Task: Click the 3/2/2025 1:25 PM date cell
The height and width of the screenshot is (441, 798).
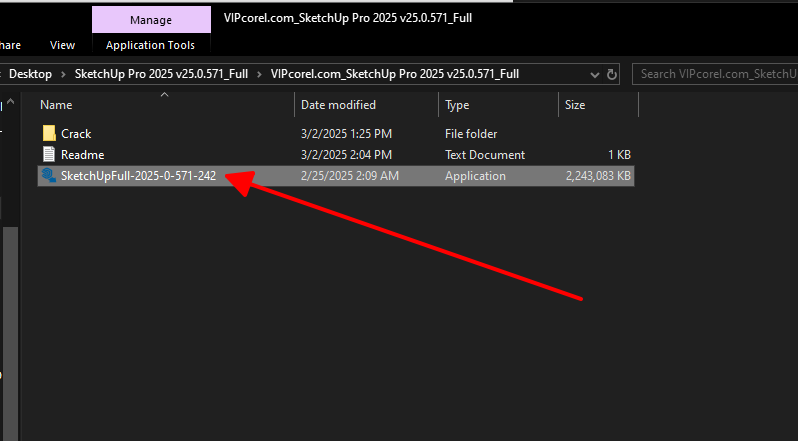Action: click(x=346, y=134)
